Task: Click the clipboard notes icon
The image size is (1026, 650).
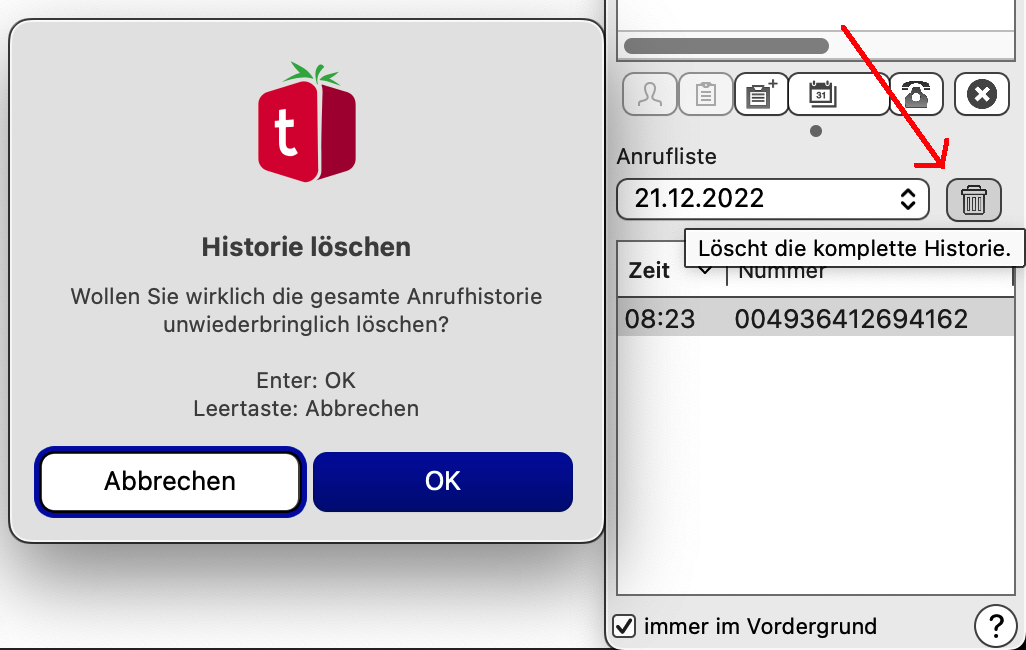Action: [x=705, y=94]
